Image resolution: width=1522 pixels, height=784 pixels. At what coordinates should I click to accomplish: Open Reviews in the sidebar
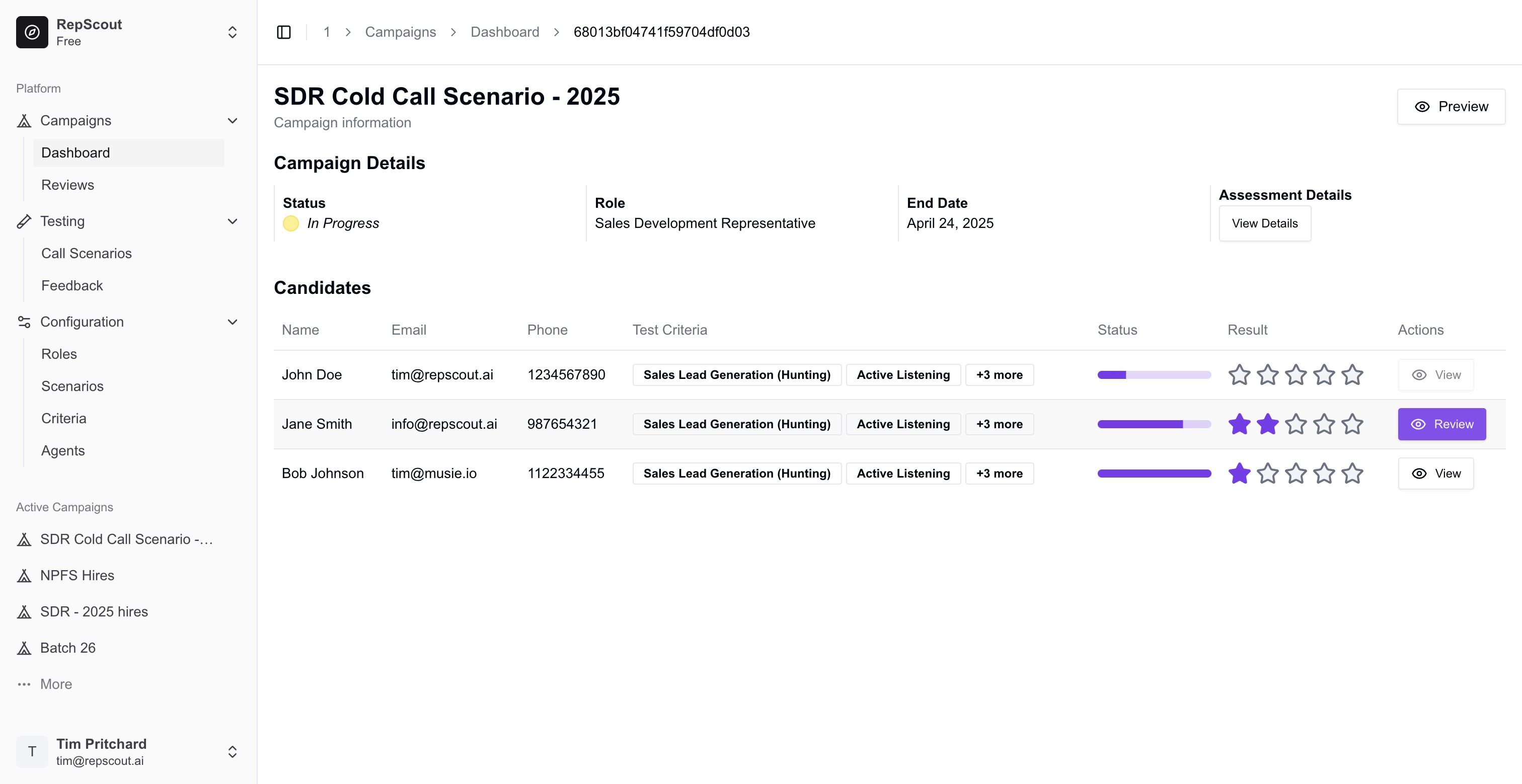[129, 185]
